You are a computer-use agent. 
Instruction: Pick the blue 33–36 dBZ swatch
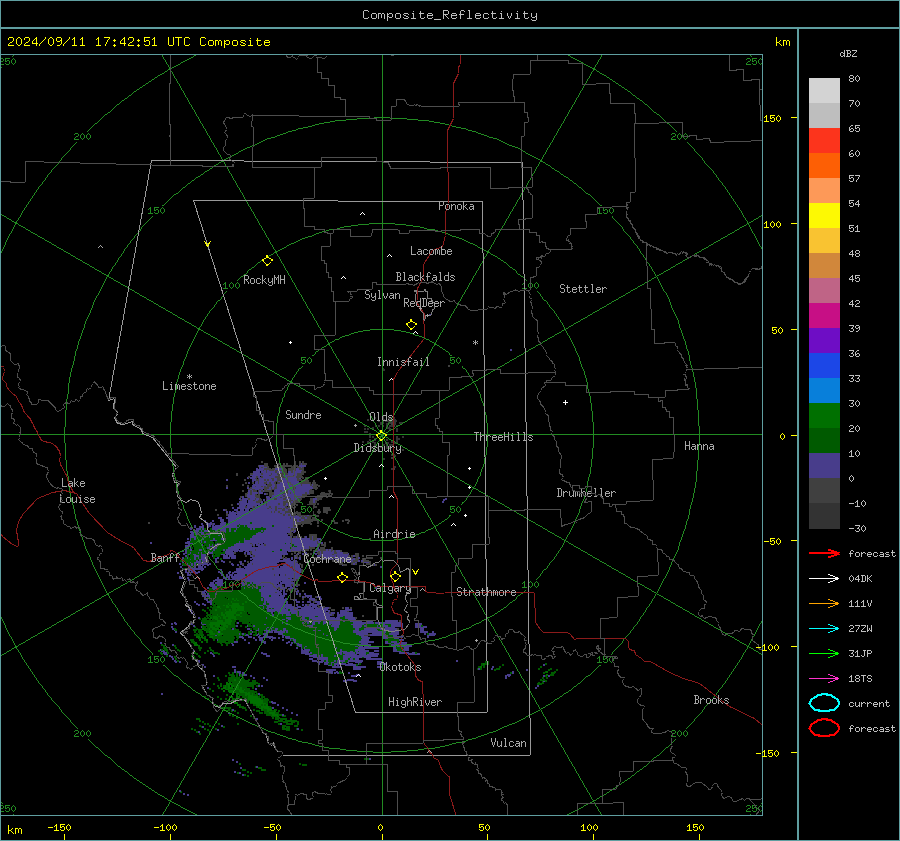click(824, 366)
